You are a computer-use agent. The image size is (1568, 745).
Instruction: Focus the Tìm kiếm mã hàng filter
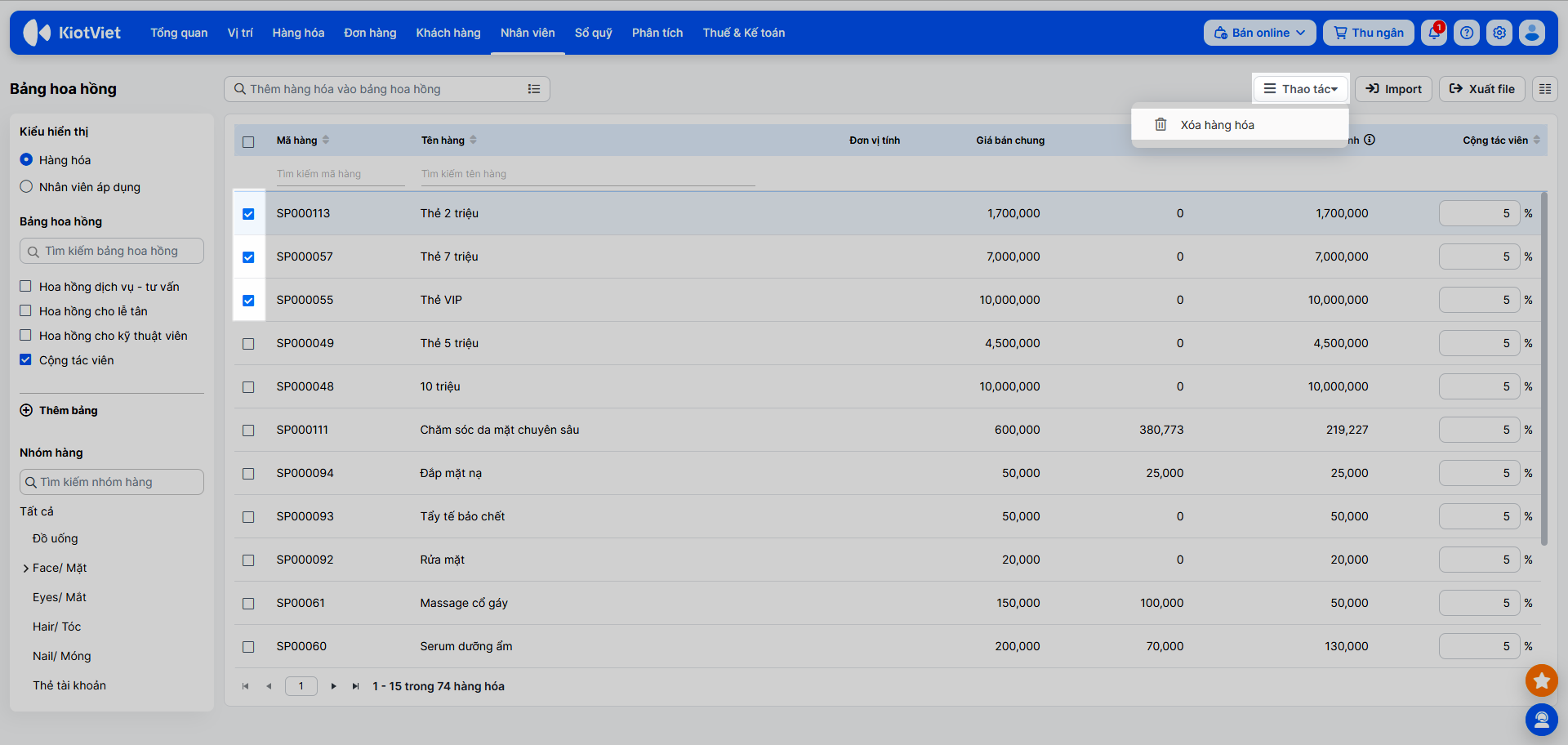tap(341, 174)
